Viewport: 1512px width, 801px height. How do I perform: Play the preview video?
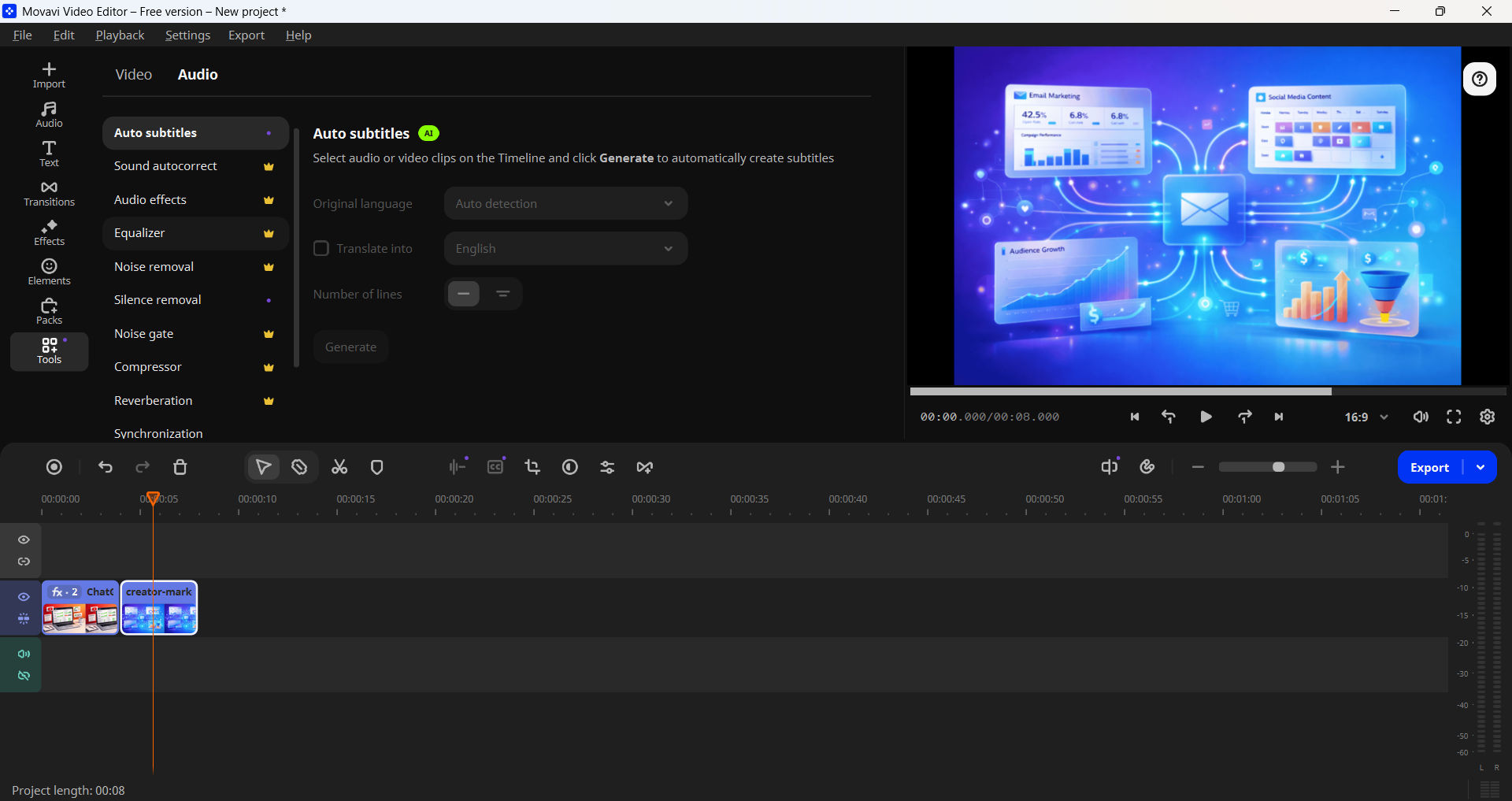(x=1206, y=417)
